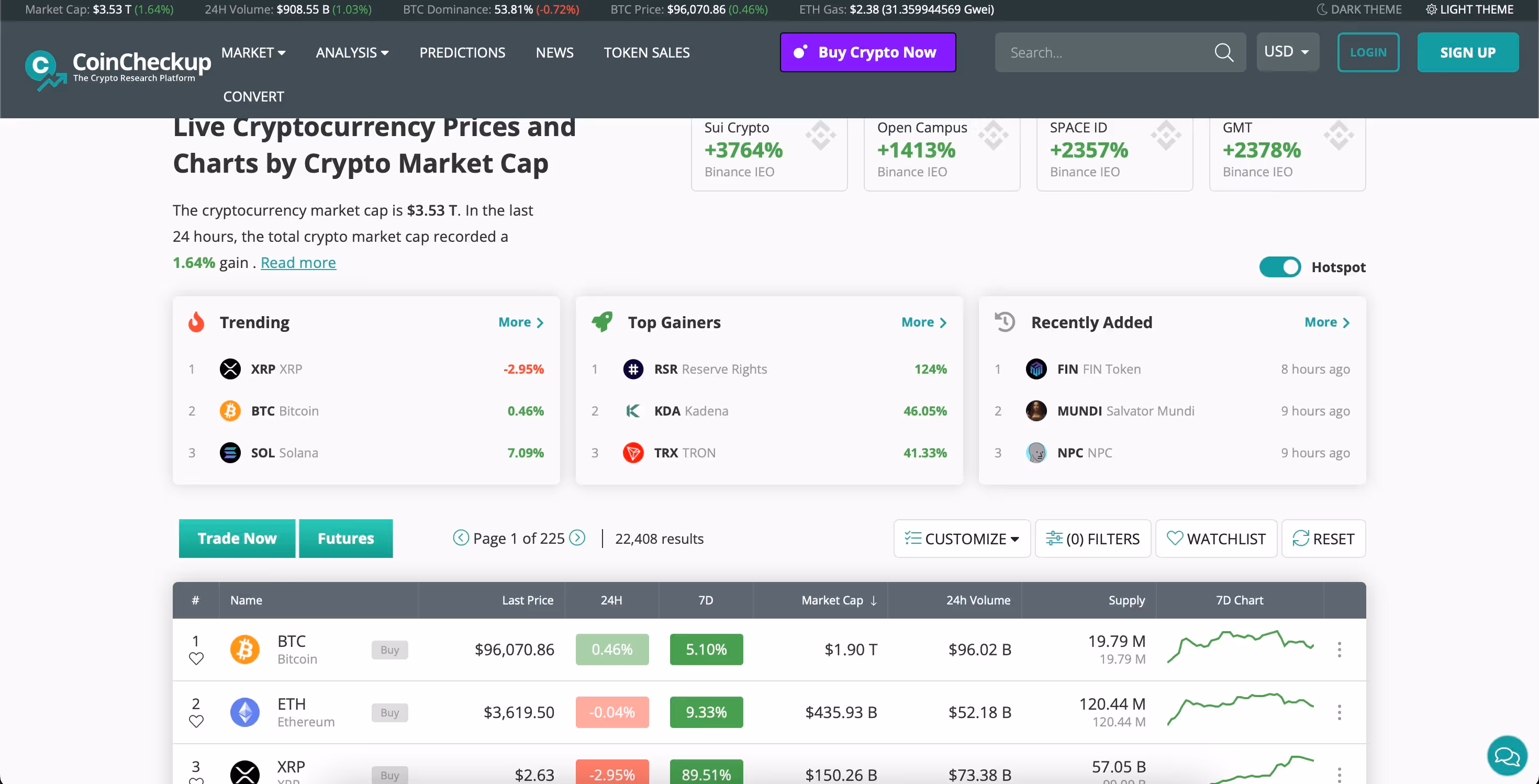1539x784 pixels.
Task: Click the Binance logo on Sui Crypto card
Action: click(820, 136)
